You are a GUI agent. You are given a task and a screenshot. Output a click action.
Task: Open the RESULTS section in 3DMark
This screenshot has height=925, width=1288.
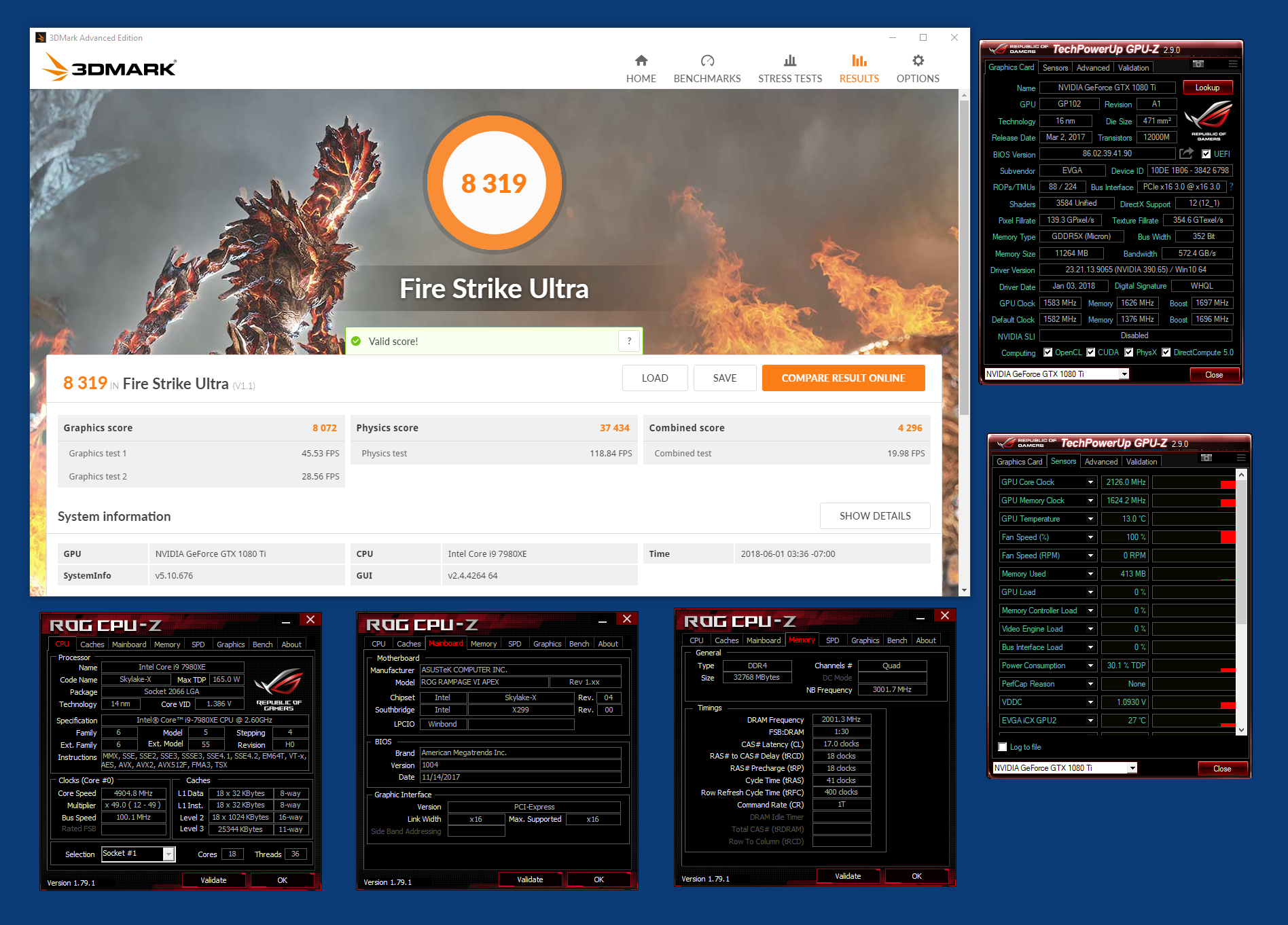point(859,69)
